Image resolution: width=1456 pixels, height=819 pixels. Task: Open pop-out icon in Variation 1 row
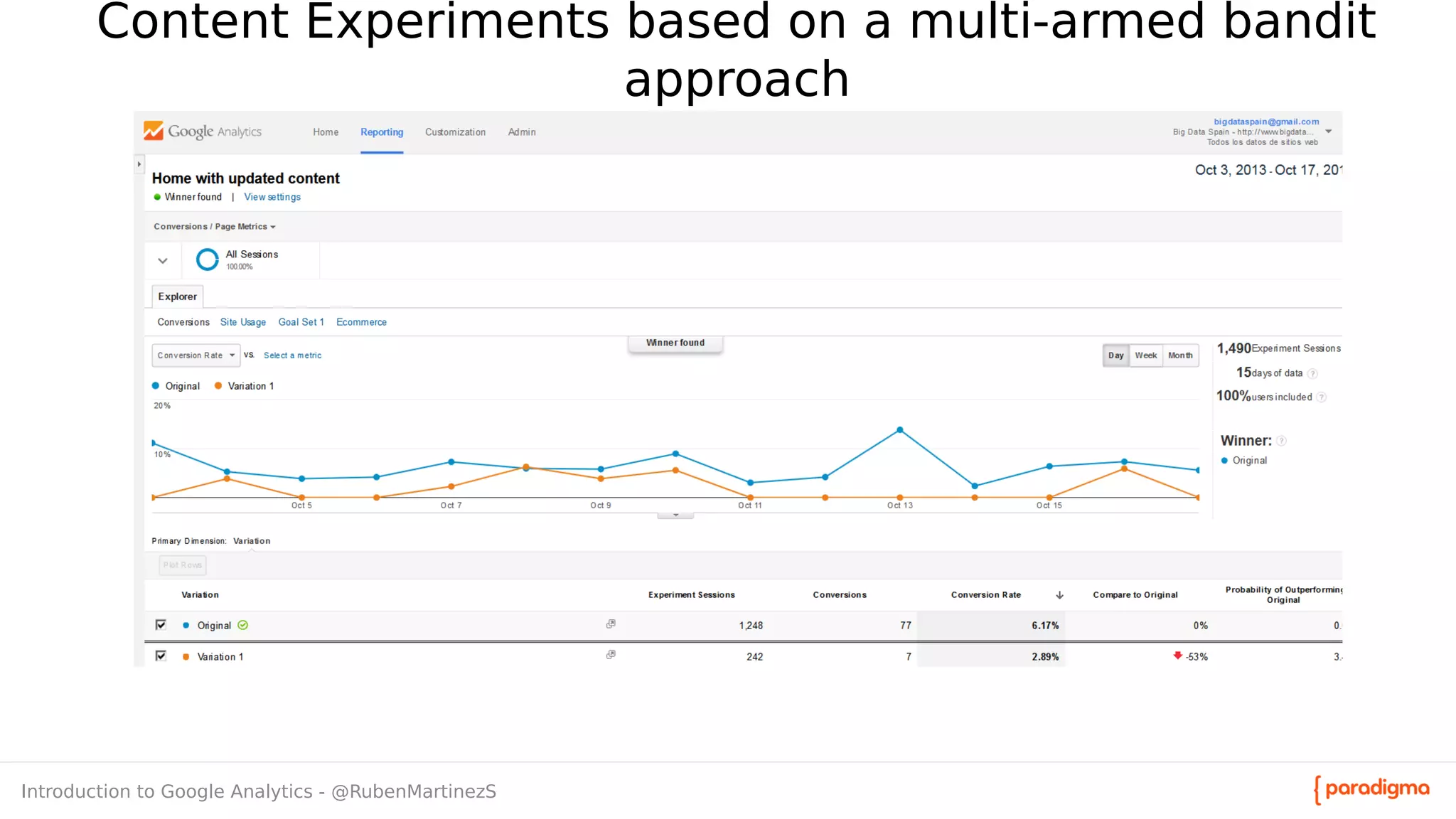pyautogui.click(x=611, y=654)
